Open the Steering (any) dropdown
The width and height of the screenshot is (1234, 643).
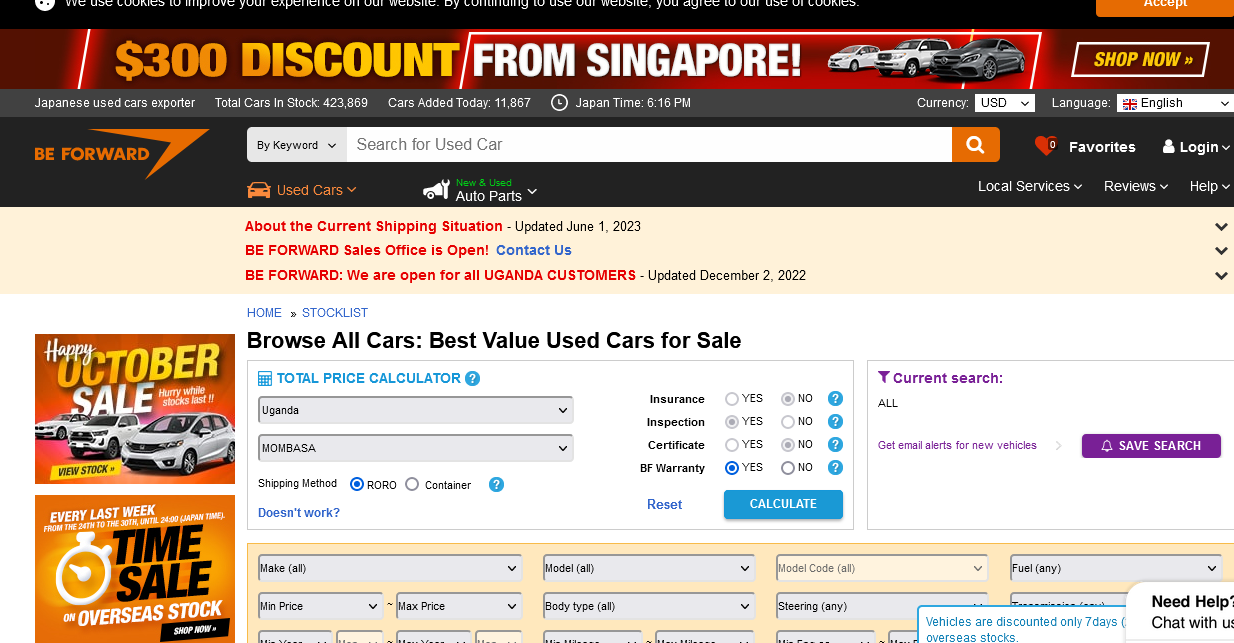point(882,606)
